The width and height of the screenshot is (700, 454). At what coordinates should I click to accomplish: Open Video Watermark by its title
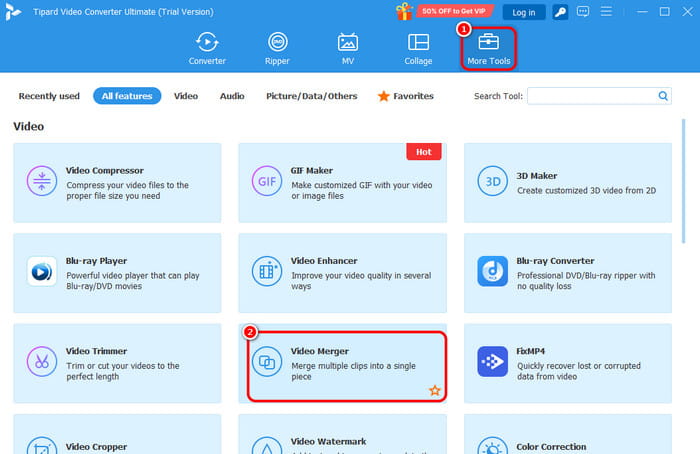tap(329, 442)
